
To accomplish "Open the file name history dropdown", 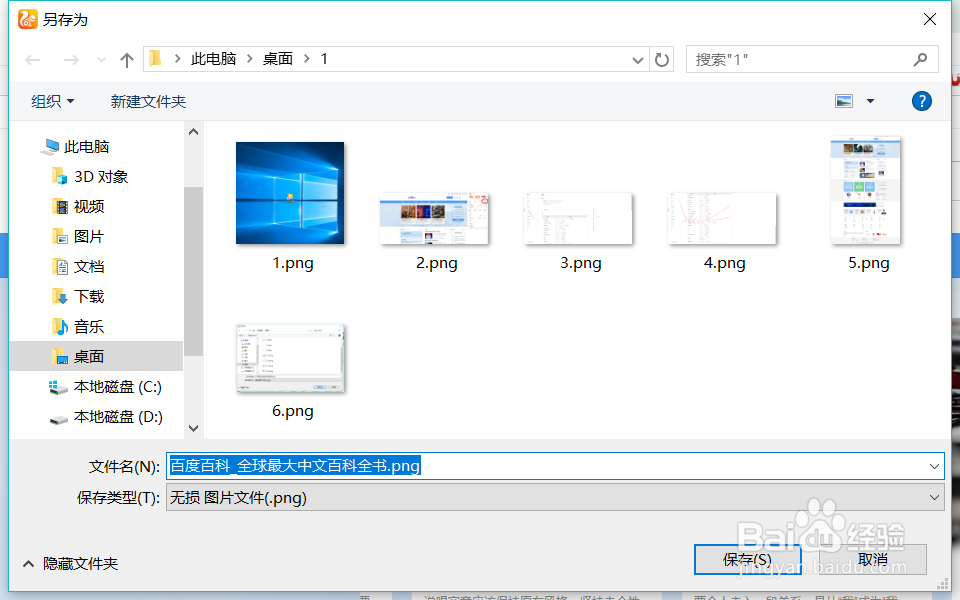I will point(934,466).
